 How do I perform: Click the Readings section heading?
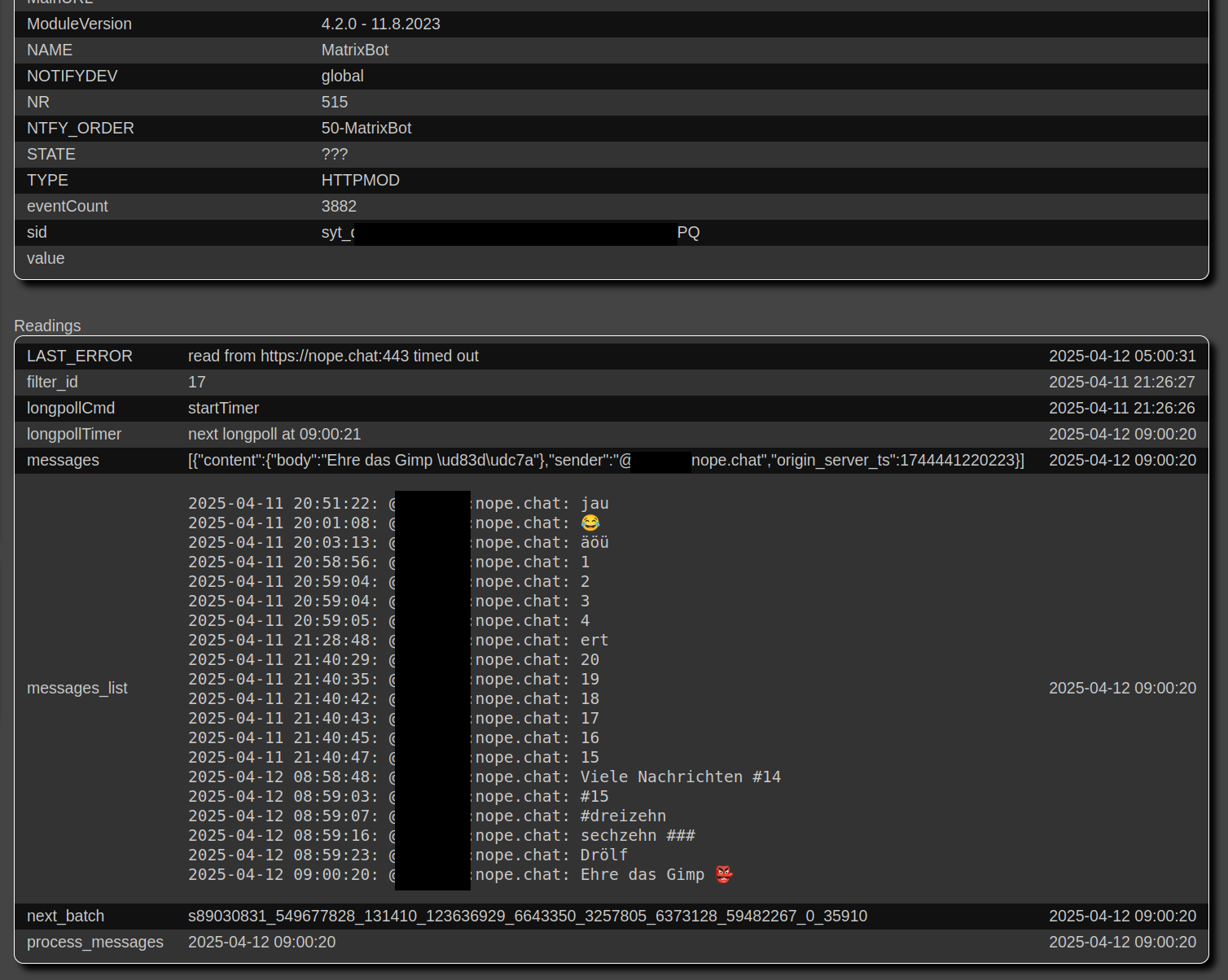(47, 326)
